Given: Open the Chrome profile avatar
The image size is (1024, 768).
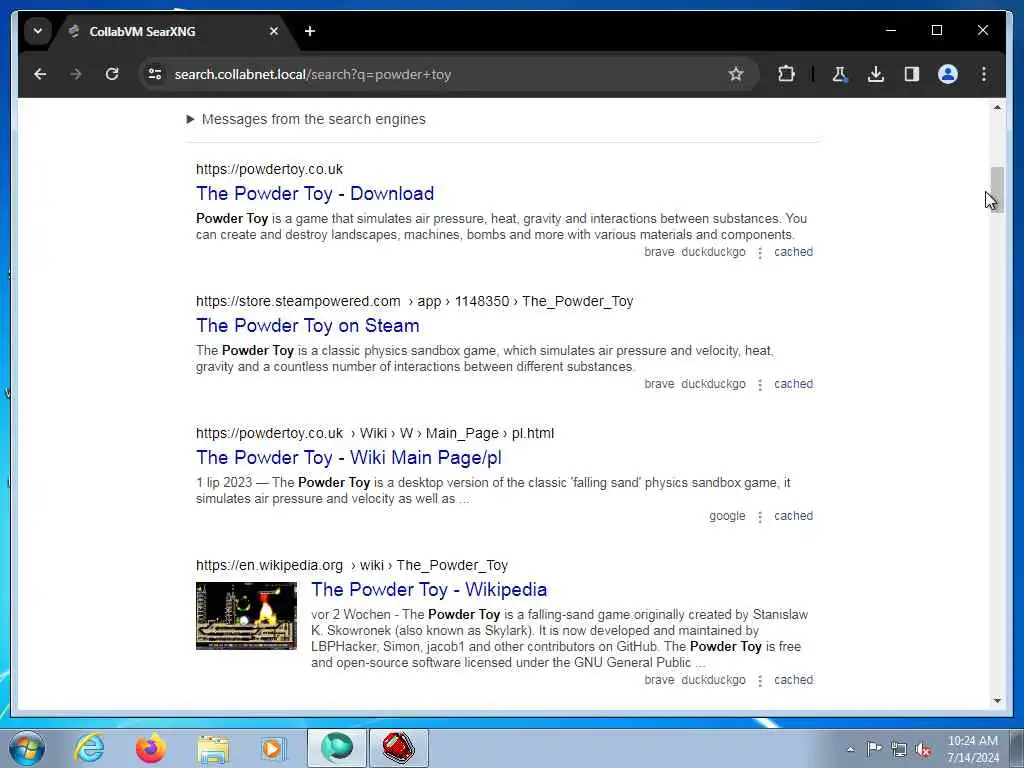Looking at the screenshot, I should point(948,74).
